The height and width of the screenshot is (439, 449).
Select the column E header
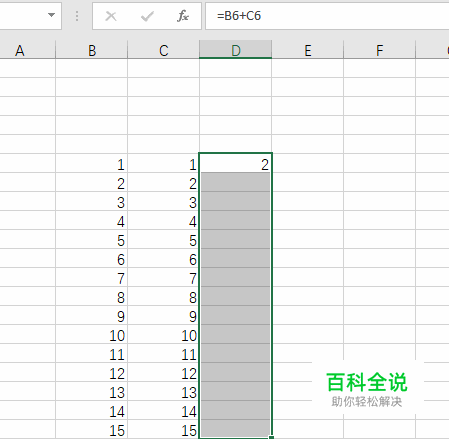coord(308,50)
